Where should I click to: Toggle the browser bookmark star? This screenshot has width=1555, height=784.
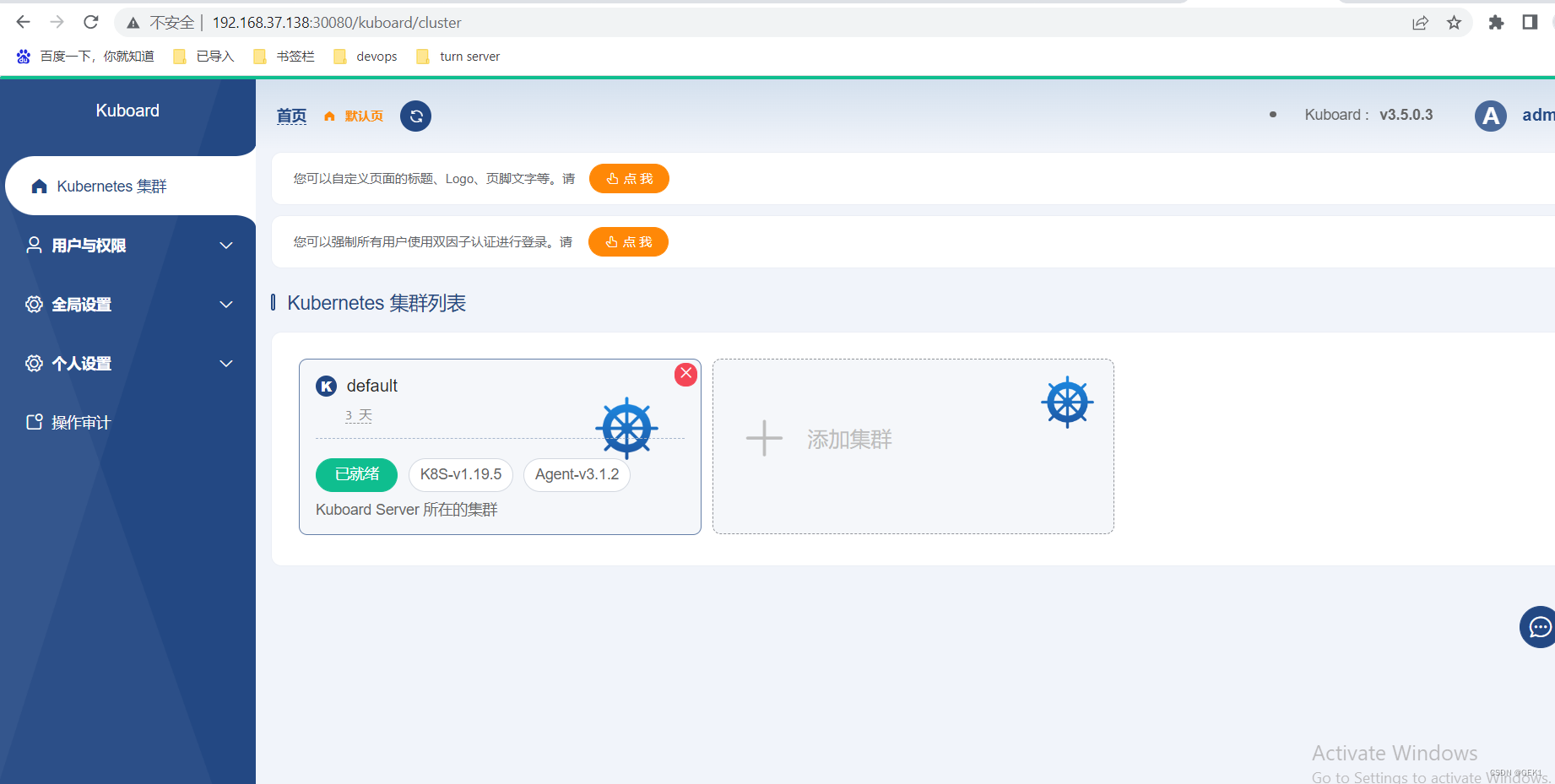(x=1454, y=22)
